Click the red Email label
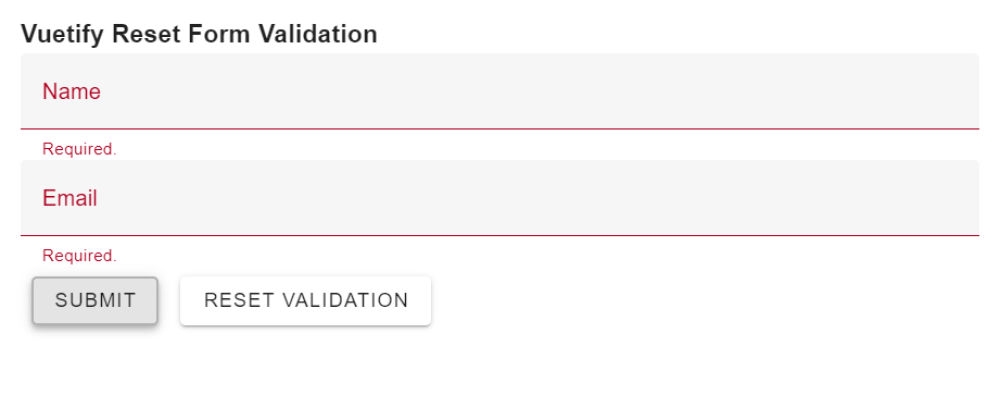This screenshot has height=419, width=1000. (x=70, y=198)
